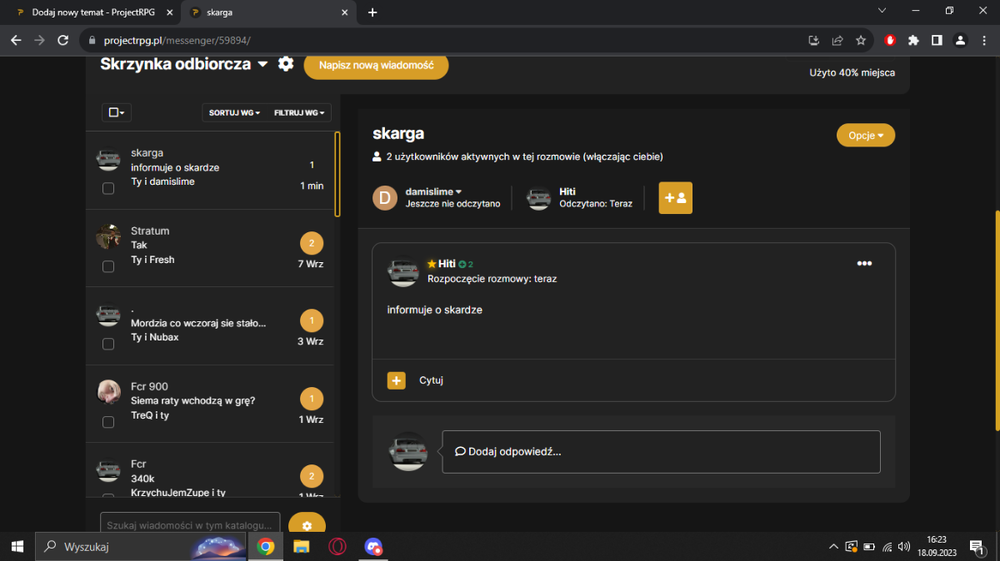
Task: Click the unread badge on Stratum conversation
Action: (311, 243)
